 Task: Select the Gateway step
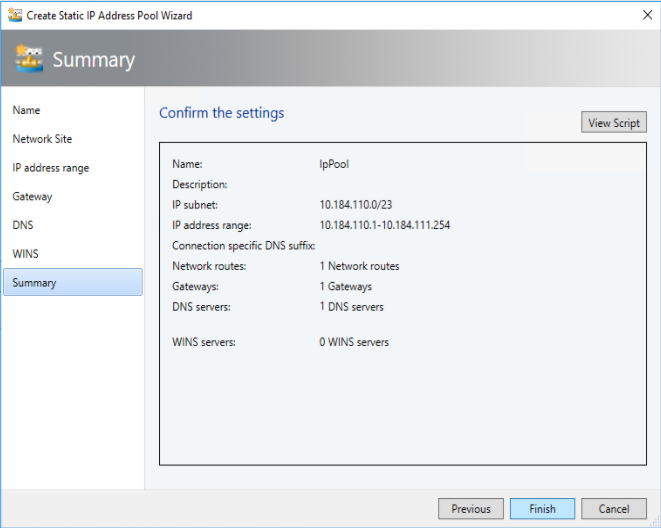coord(32,196)
